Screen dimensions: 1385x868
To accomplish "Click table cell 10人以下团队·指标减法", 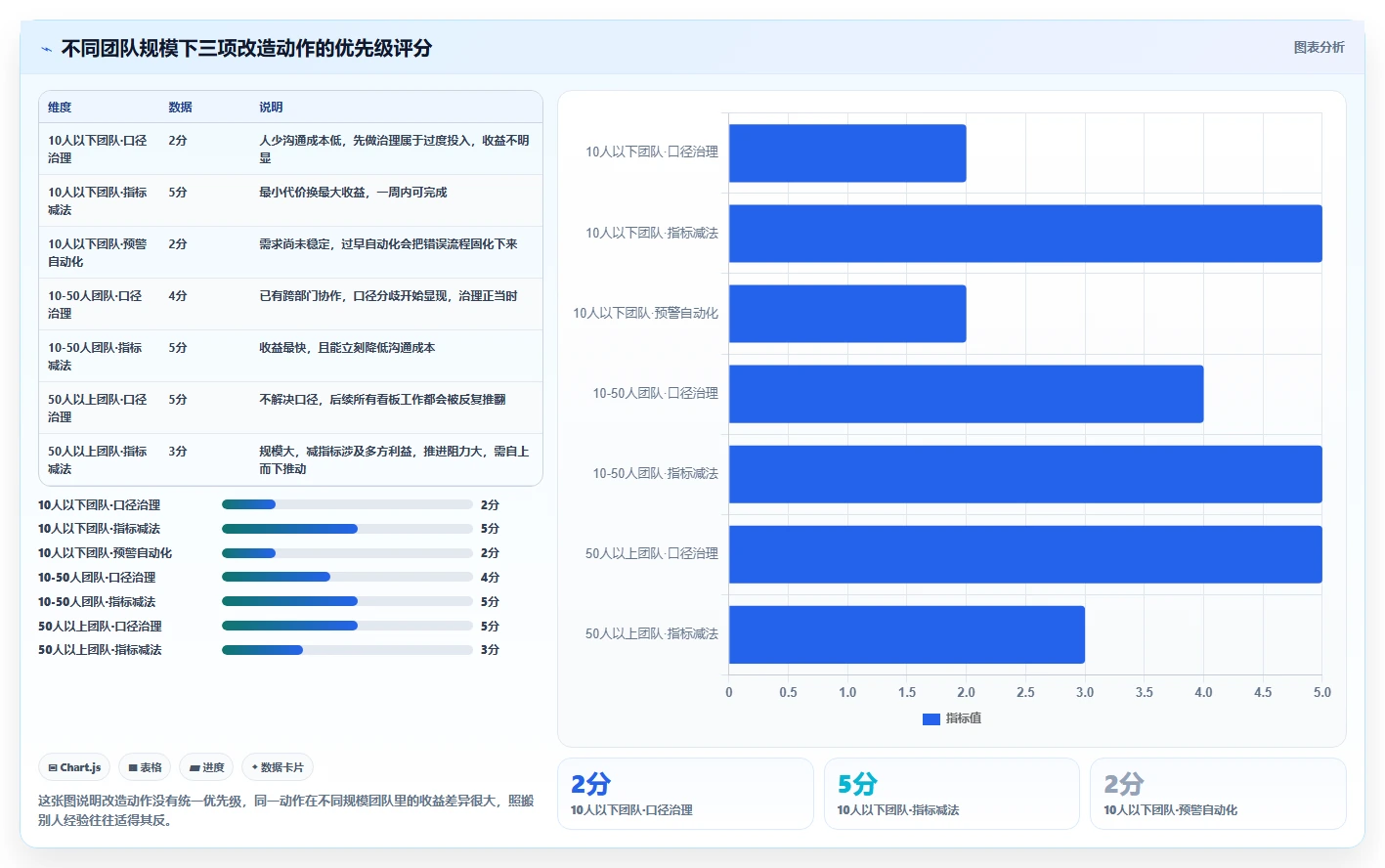I will (x=98, y=200).
